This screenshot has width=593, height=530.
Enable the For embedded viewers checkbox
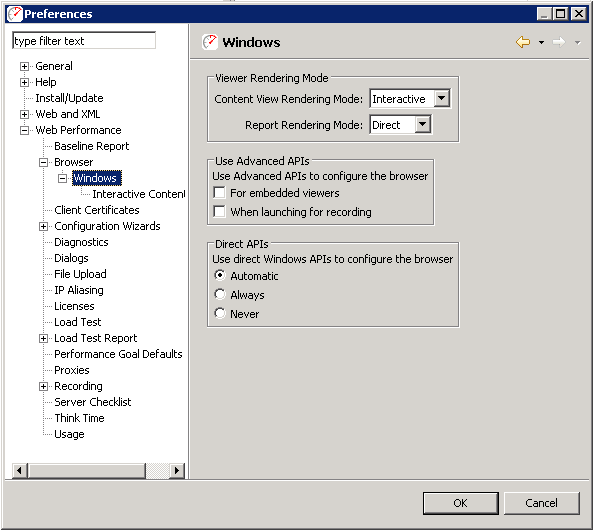[x=219, y=193]
